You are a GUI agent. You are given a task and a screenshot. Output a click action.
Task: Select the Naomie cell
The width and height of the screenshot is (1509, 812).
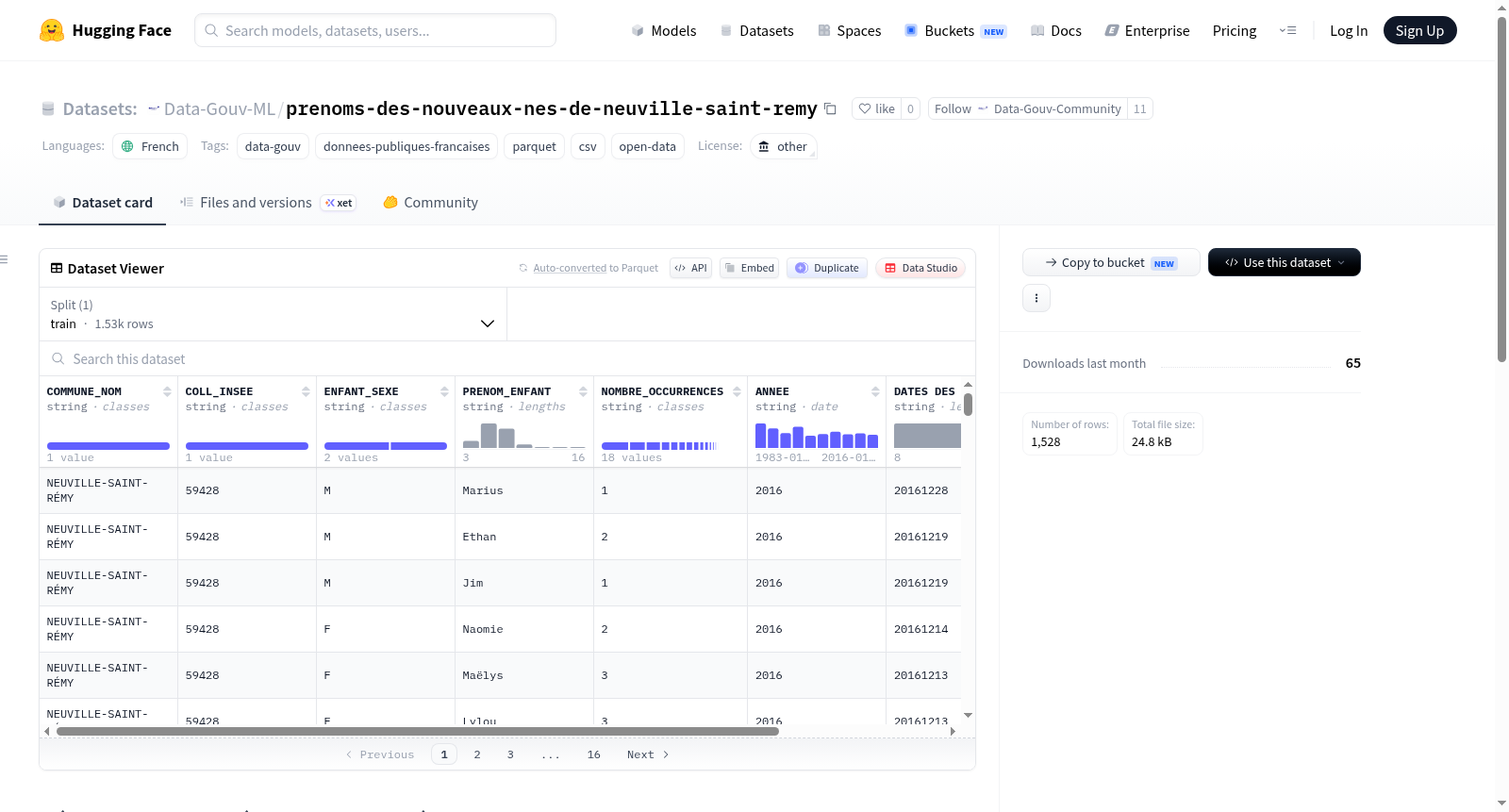pos(524,629)
